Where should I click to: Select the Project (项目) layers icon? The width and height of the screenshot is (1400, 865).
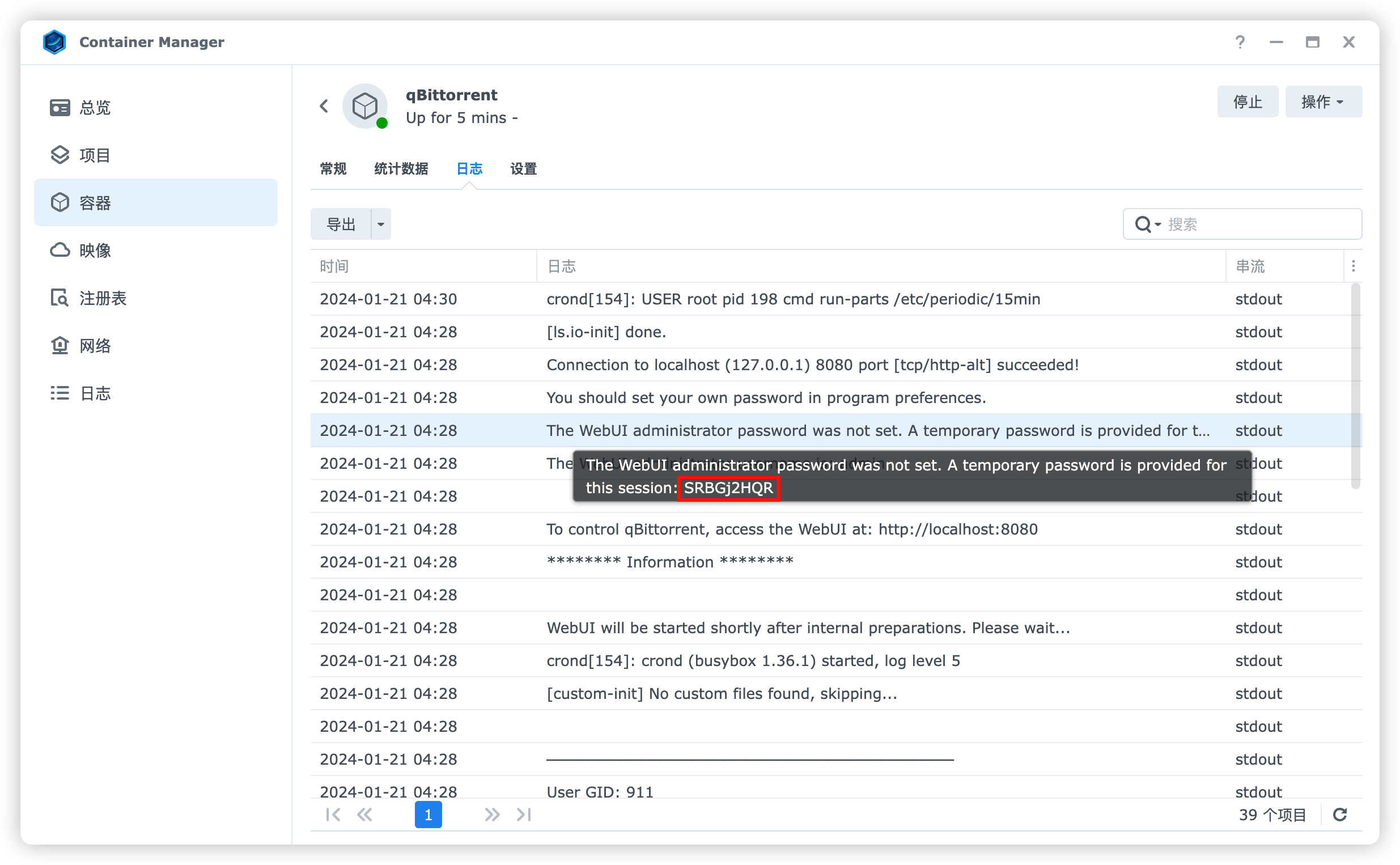pos(60,155)
